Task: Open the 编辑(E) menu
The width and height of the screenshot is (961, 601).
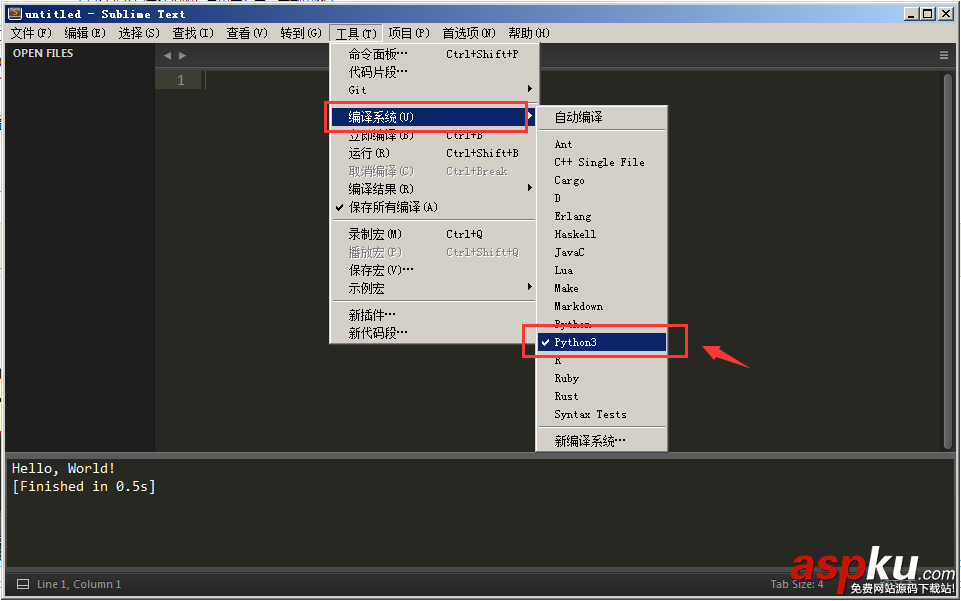Action: click(85, 33)
